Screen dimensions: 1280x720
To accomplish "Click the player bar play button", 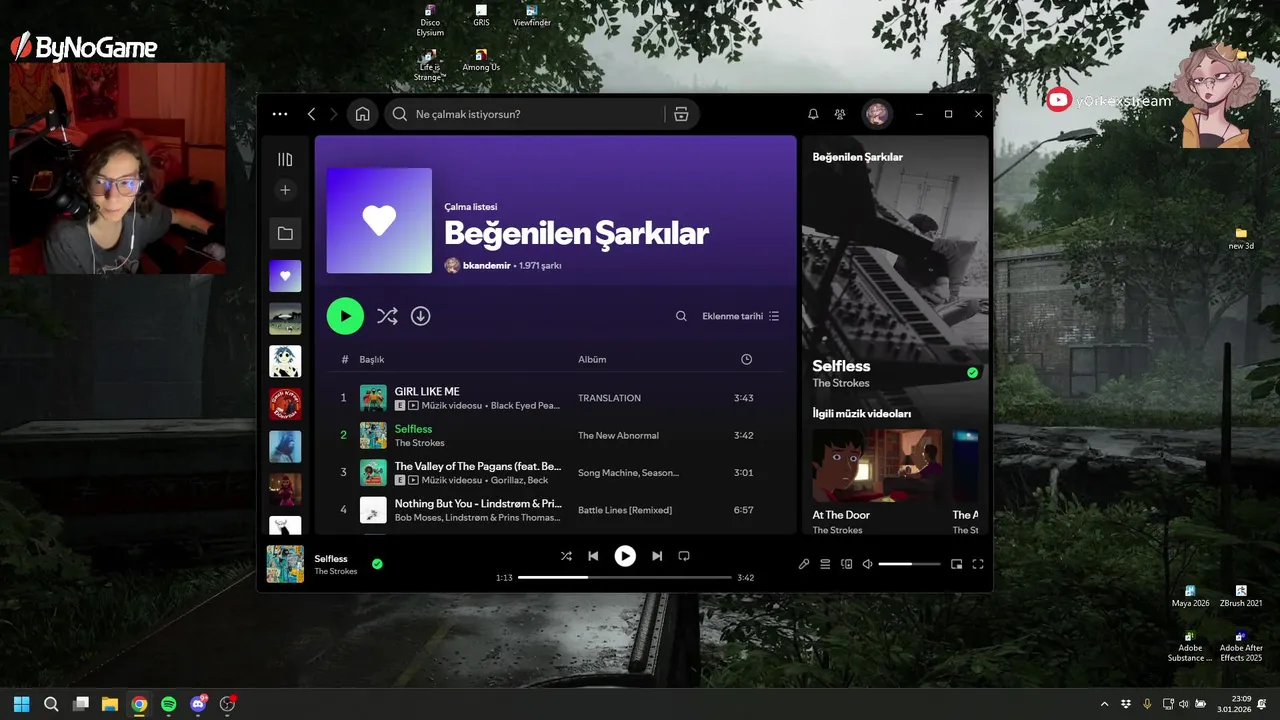I will tap(625, 556).
